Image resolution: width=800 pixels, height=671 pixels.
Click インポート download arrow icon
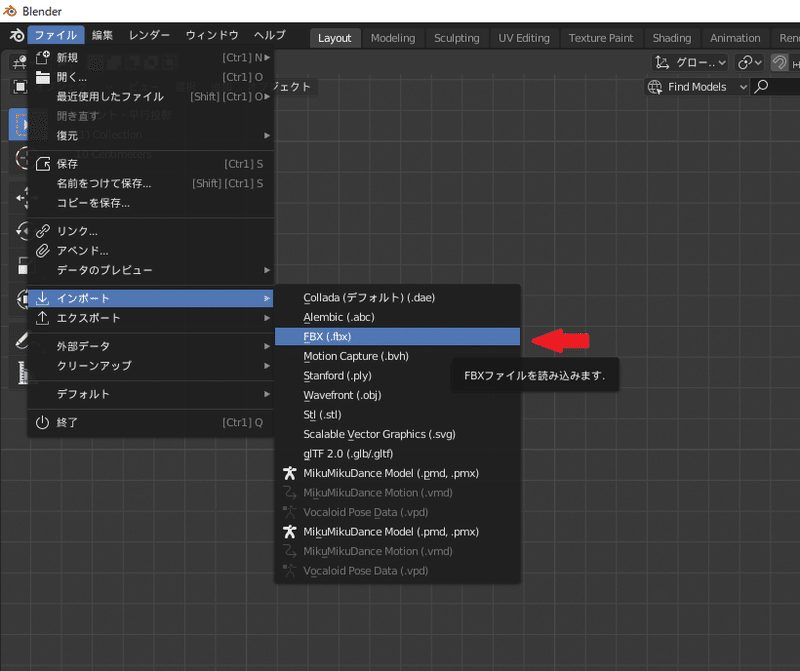(43, 299)
